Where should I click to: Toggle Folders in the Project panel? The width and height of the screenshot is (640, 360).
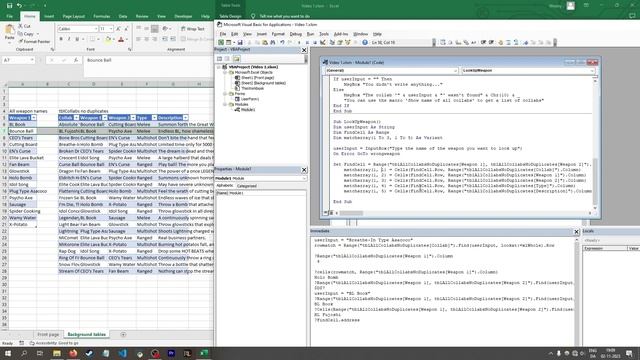point(236,59)
